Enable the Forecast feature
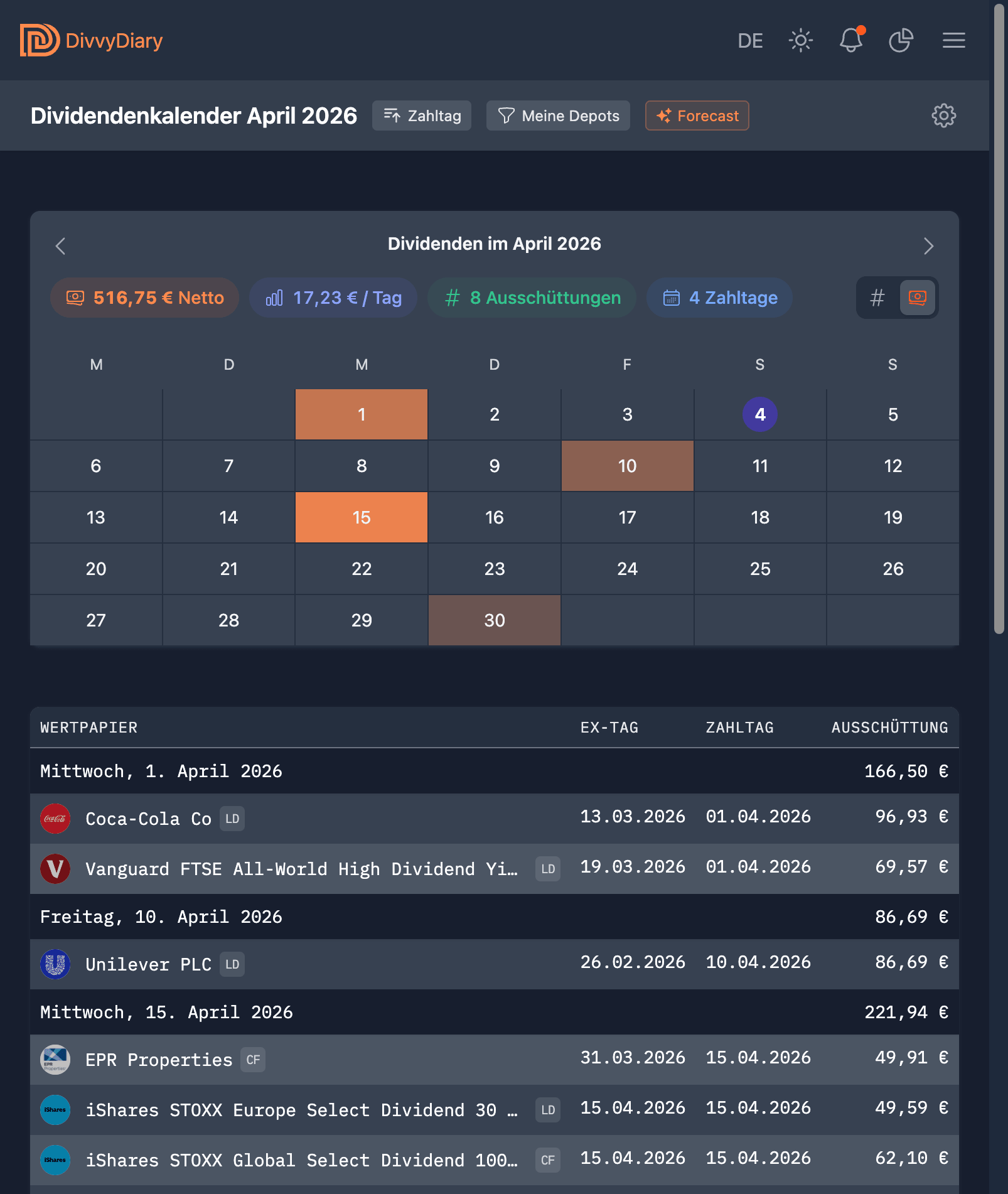 (697, 116)
